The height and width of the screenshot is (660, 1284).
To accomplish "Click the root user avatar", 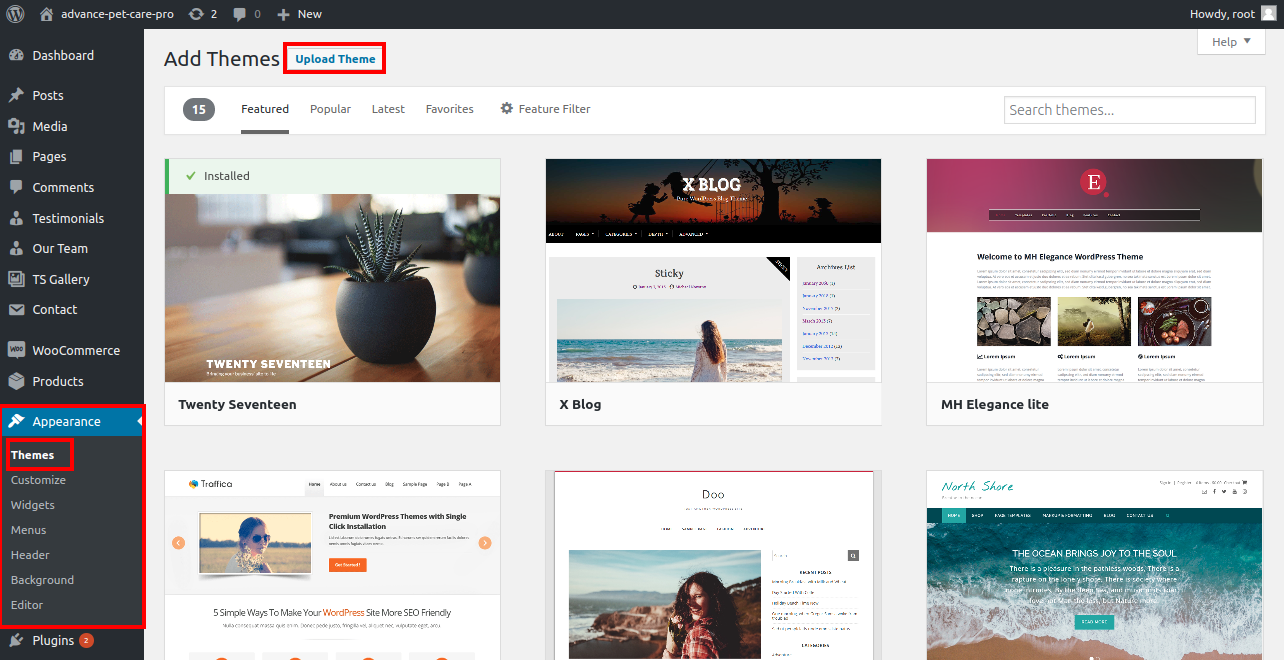I will click(x=1269, y=14).
